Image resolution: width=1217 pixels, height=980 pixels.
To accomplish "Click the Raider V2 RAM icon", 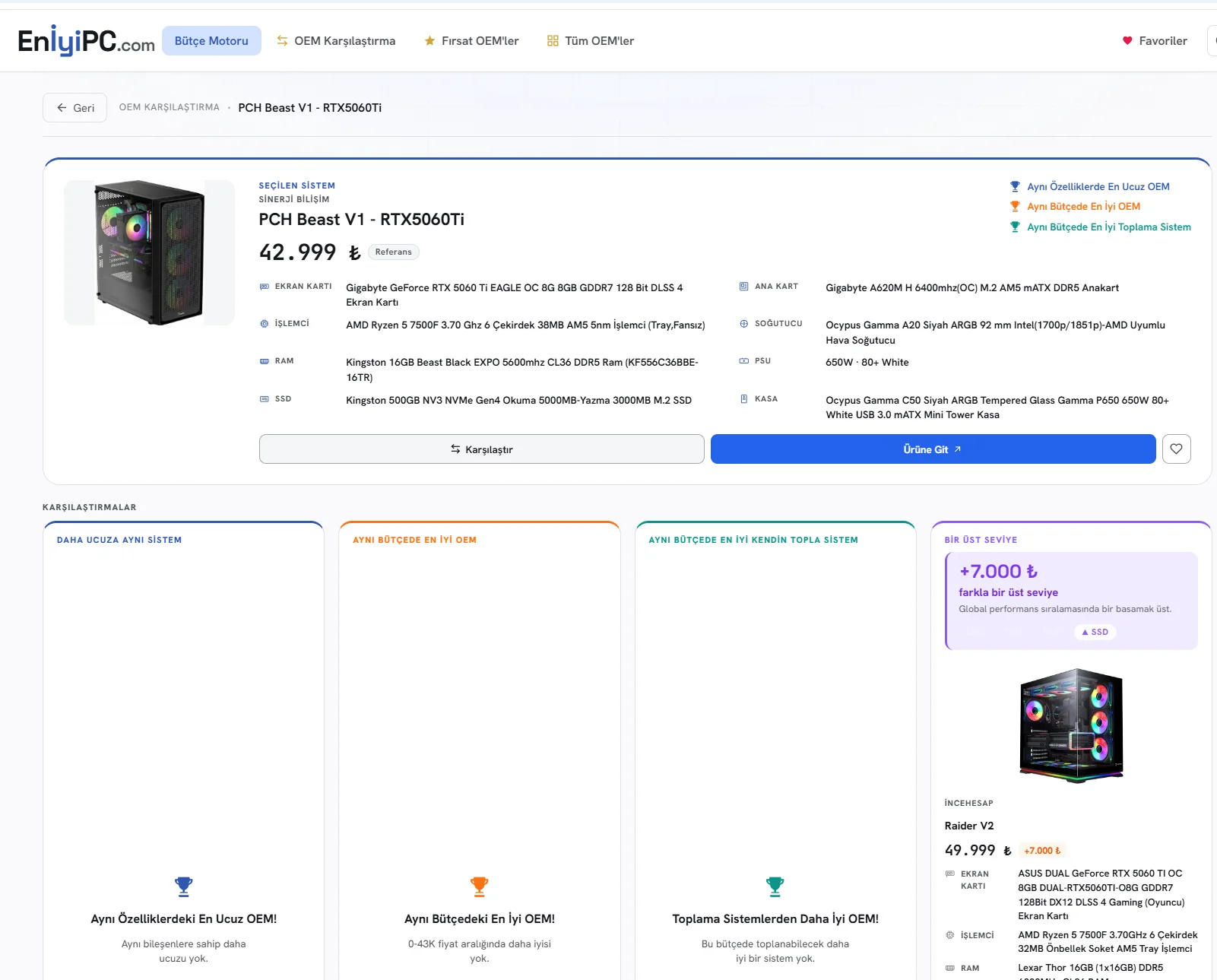I will [950, 969].
